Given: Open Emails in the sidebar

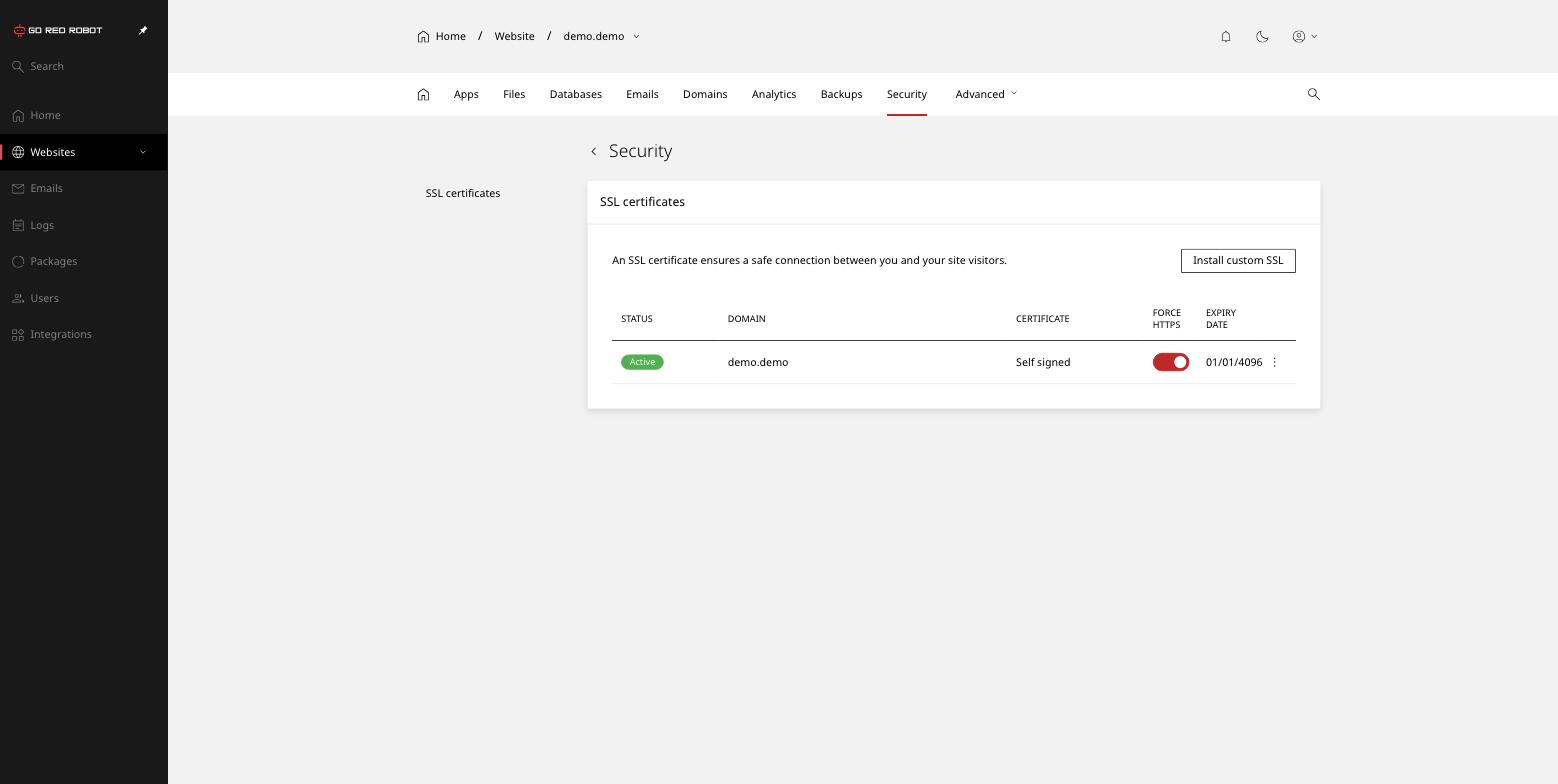Looking at the screenshot, I should [x=84, y=188].
